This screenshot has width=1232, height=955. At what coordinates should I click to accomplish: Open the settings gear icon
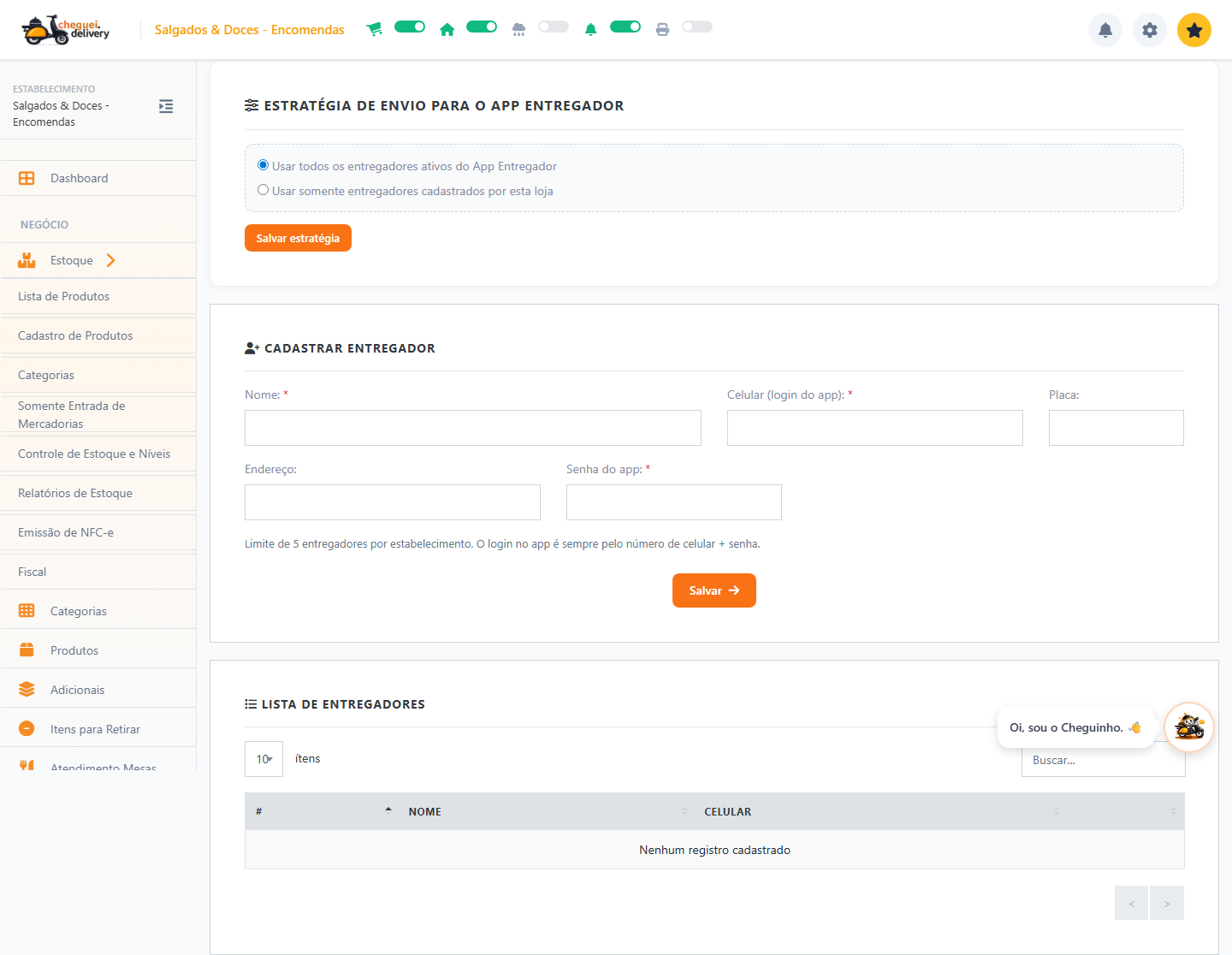1150,30
